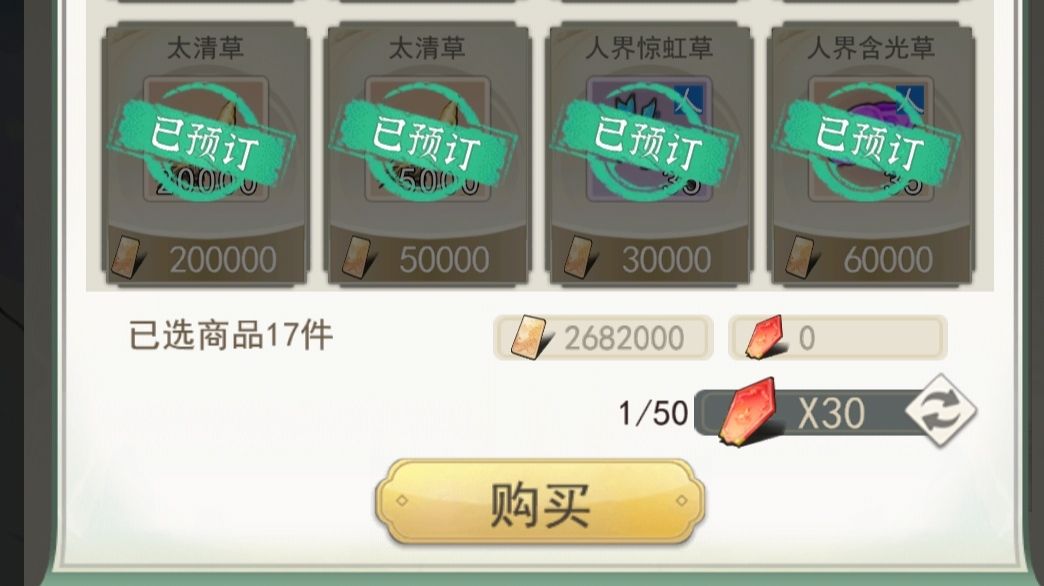Image resolution: width=1044 pixels, height=586 pixels.
Task: Click the currency card icon next to 200000
Action: (127, 257)
